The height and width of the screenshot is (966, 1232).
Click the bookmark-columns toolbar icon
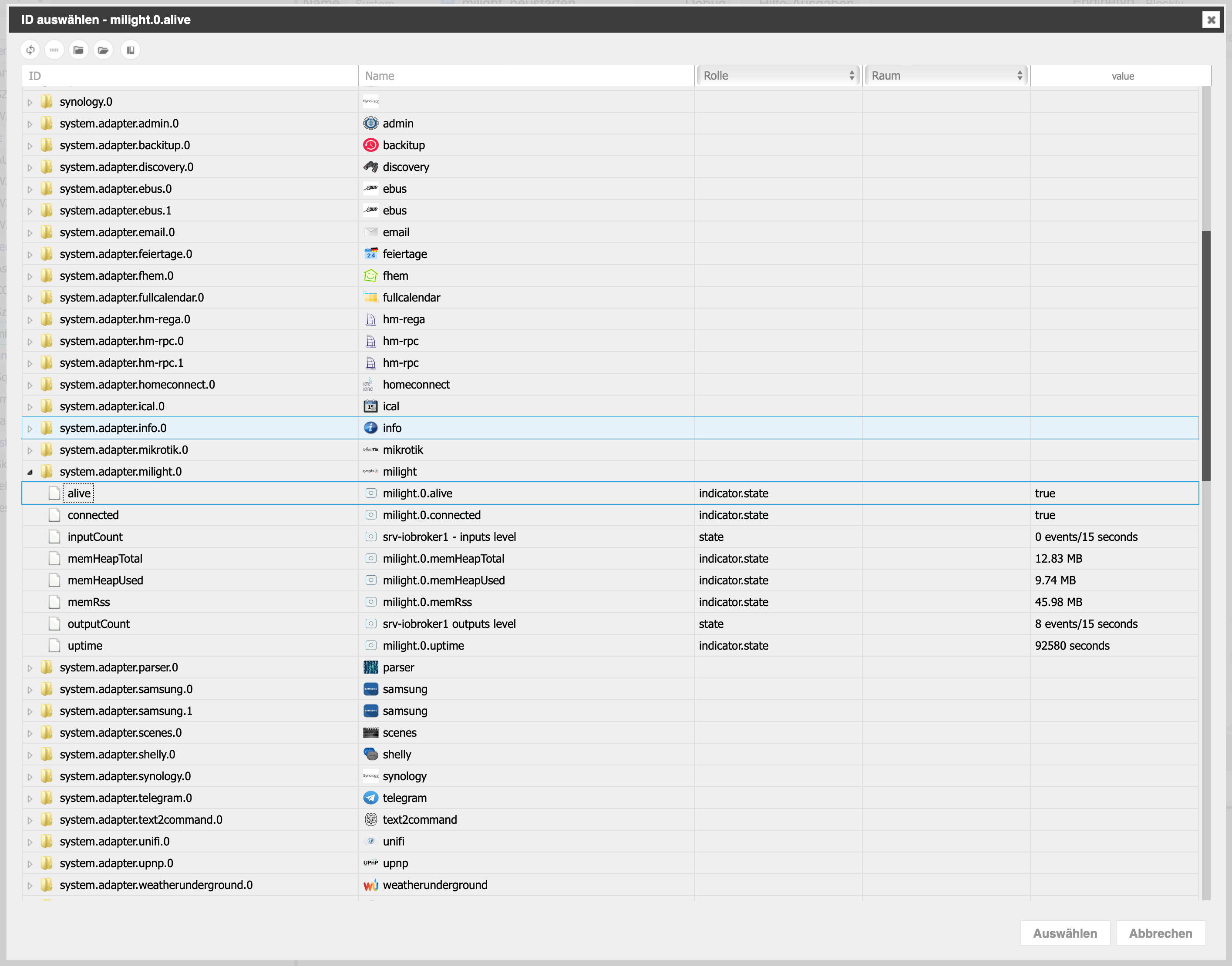[130, 50]
